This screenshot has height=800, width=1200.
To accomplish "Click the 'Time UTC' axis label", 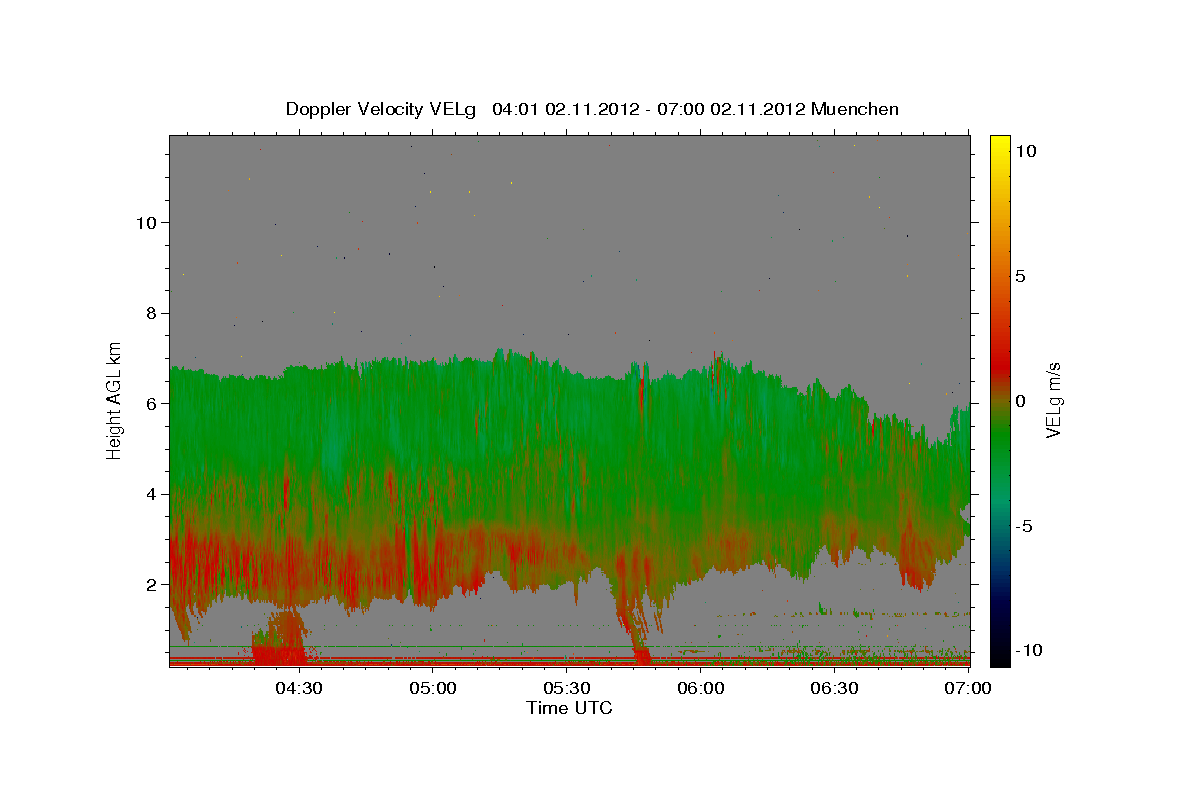I will 569,708.
